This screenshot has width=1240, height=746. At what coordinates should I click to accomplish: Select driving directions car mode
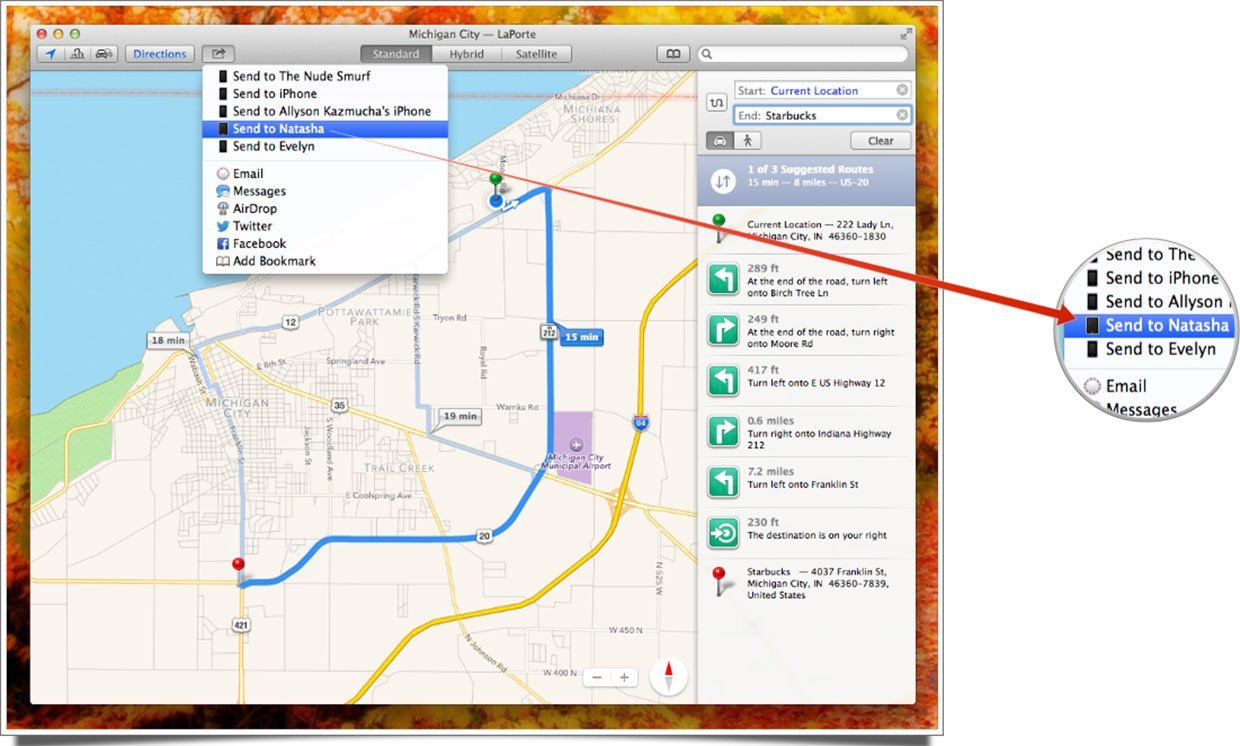point(720,141)
